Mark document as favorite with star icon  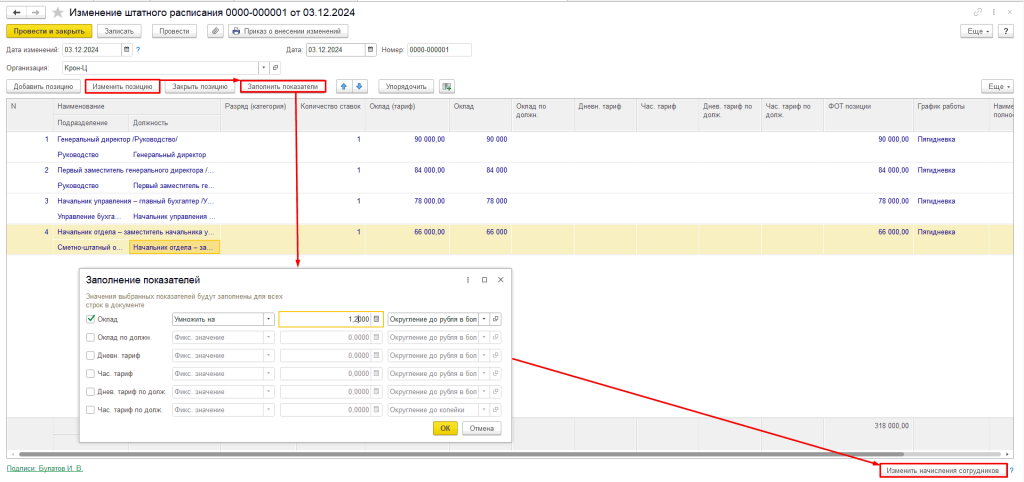57,11
